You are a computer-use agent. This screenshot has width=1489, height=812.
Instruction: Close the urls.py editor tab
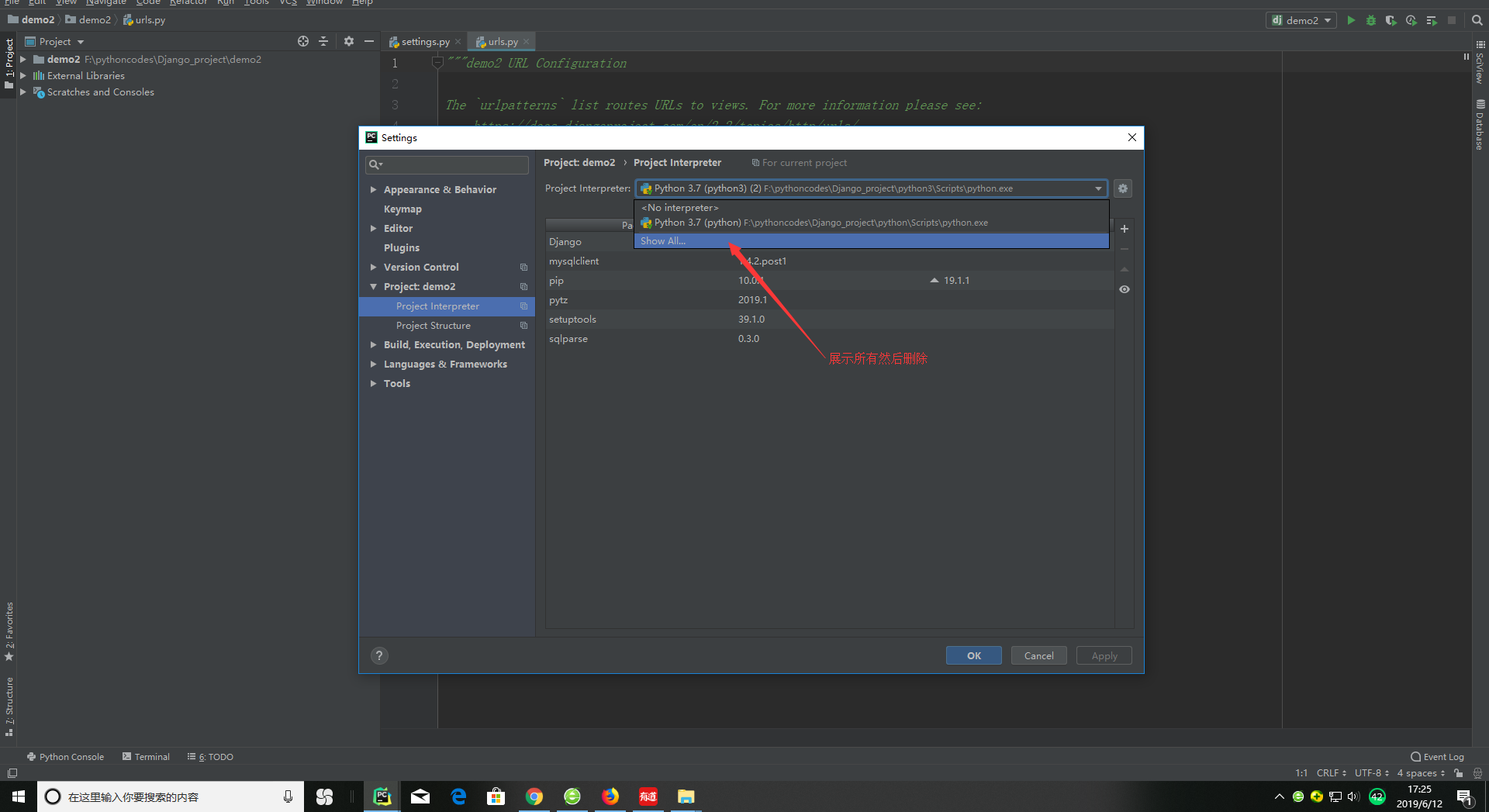coord(527,42)
